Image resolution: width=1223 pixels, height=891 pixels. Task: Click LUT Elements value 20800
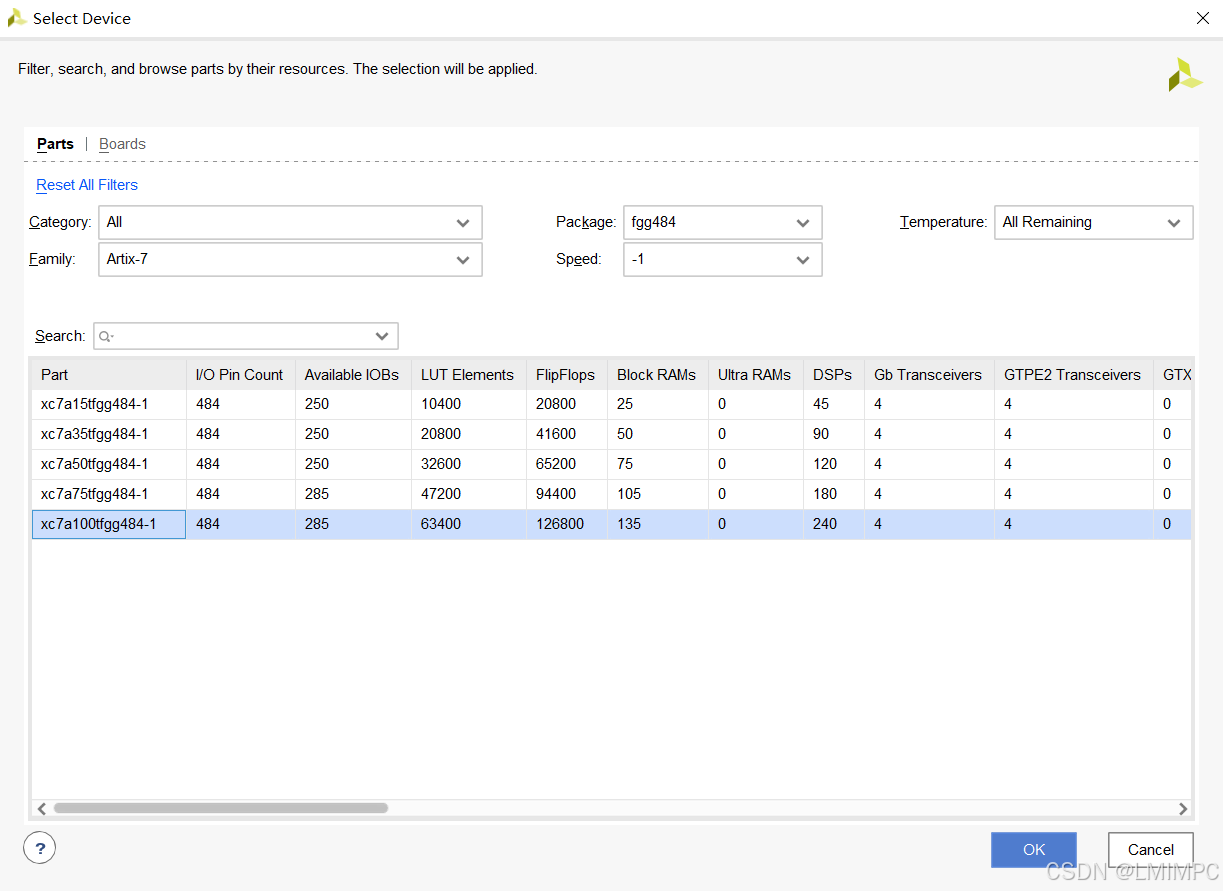(441, 434)
